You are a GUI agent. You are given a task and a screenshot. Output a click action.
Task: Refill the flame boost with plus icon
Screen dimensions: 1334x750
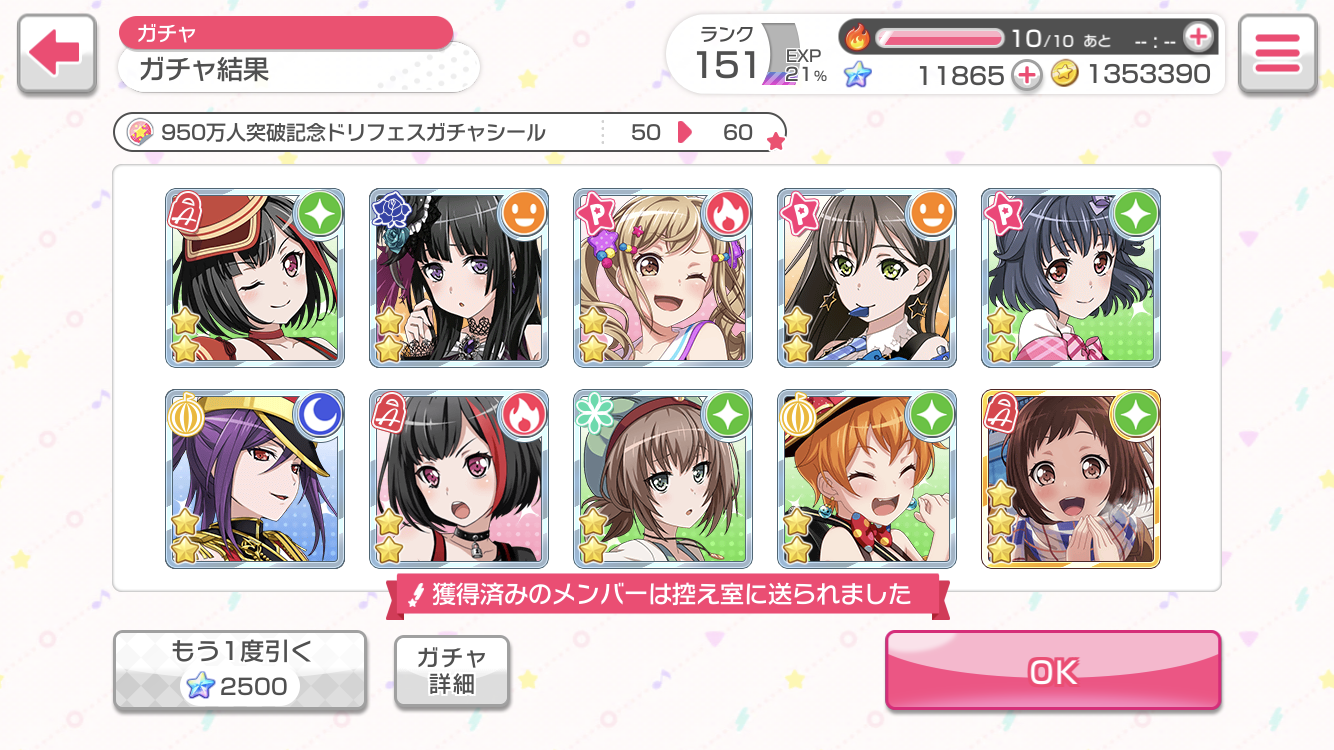click(x=1197, y=38)
